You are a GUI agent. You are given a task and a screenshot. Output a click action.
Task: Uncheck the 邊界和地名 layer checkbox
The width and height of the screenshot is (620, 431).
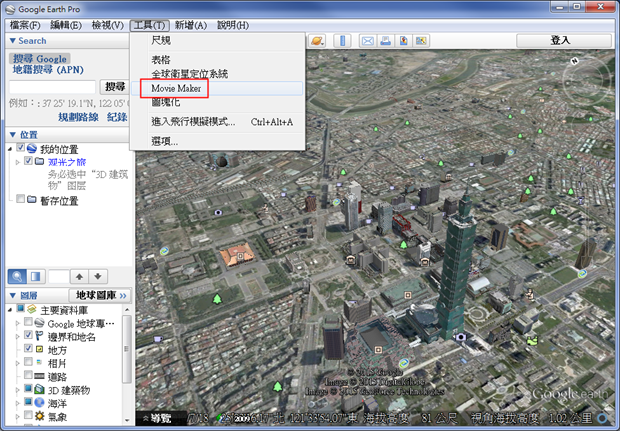pyautogui.click(x=28, y=335)
